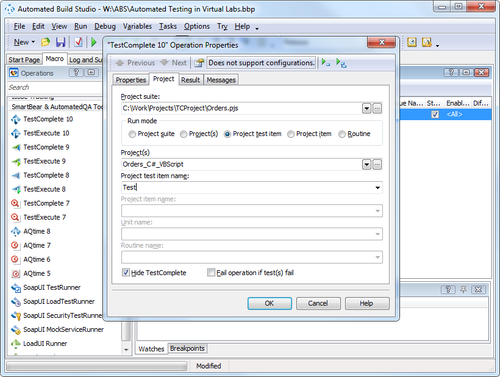
Task: Browse for projects with ellipsis button
Action: pos(377,165)
